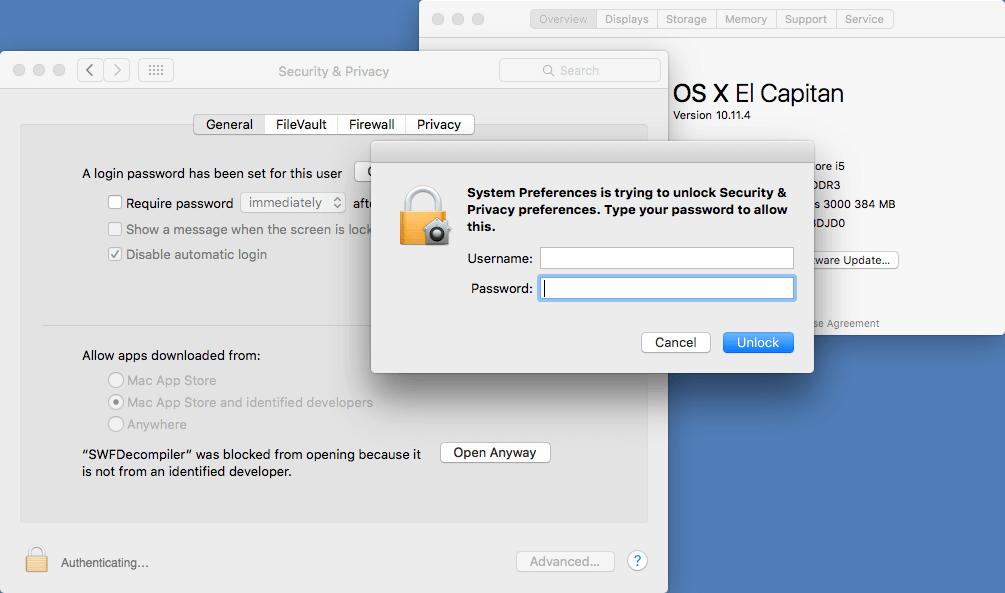The image size is (1005, 593).
Task: Switch to the FileVault tab
Action: coord(301,124)
